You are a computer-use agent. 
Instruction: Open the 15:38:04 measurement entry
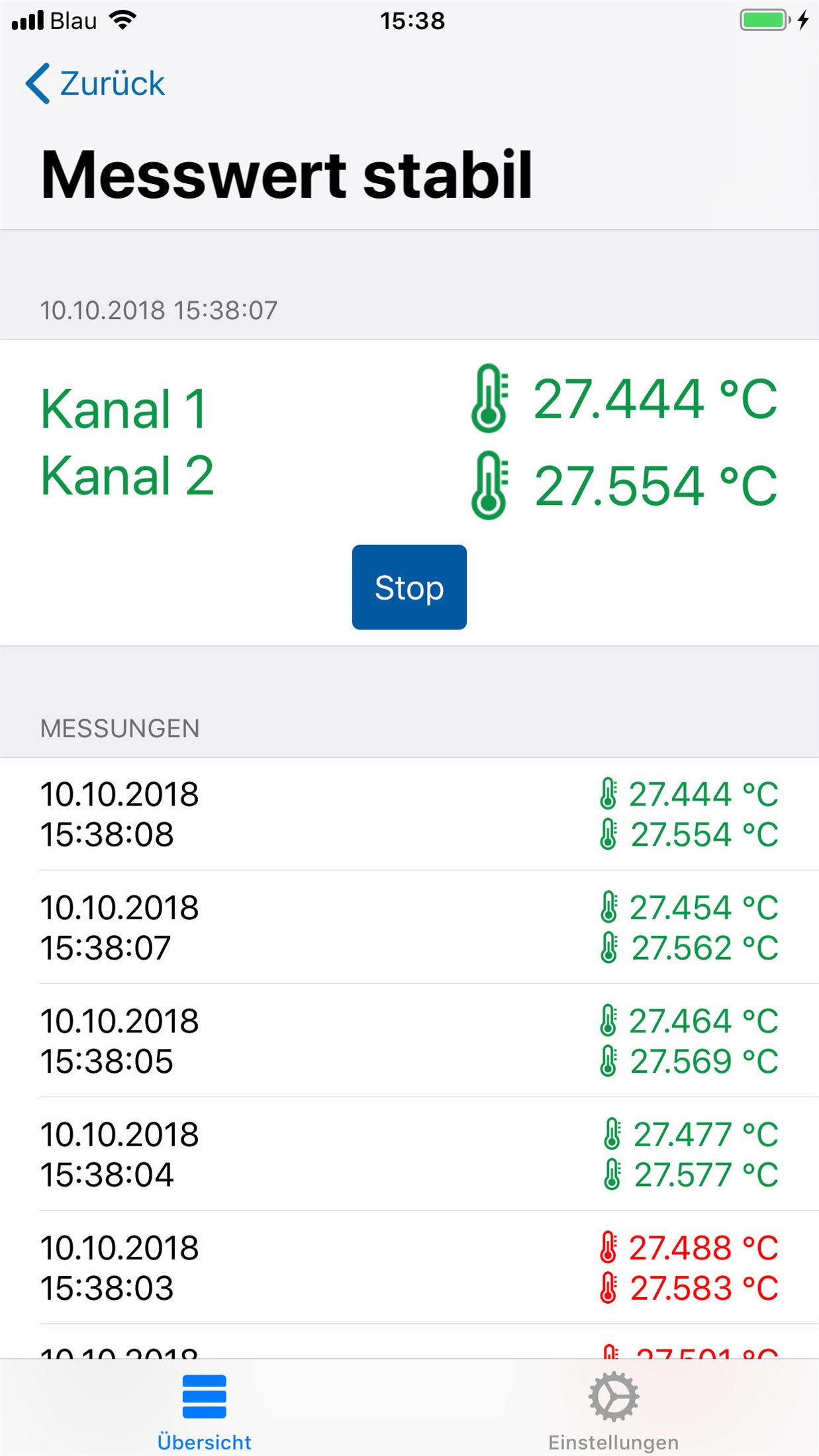click(409, 1154)
